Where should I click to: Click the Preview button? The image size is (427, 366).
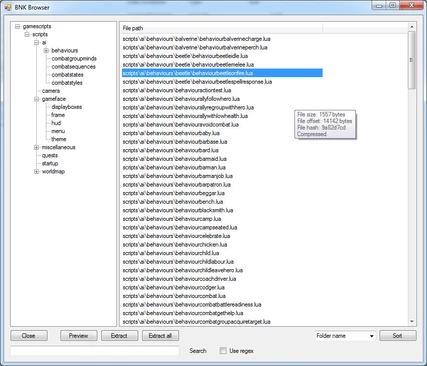tap(79, 335)
